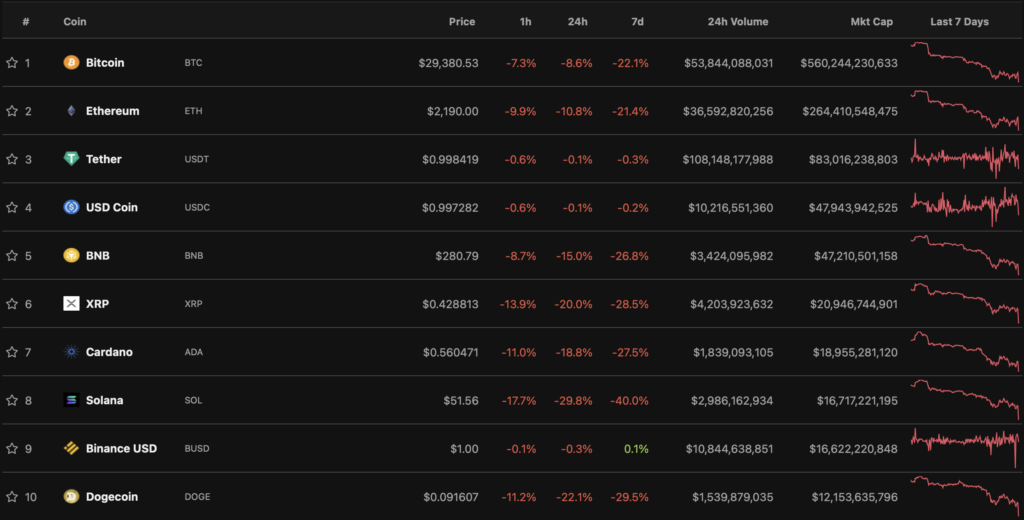
Task: Add Binance USD to favorites star
Action: (12, 449)
